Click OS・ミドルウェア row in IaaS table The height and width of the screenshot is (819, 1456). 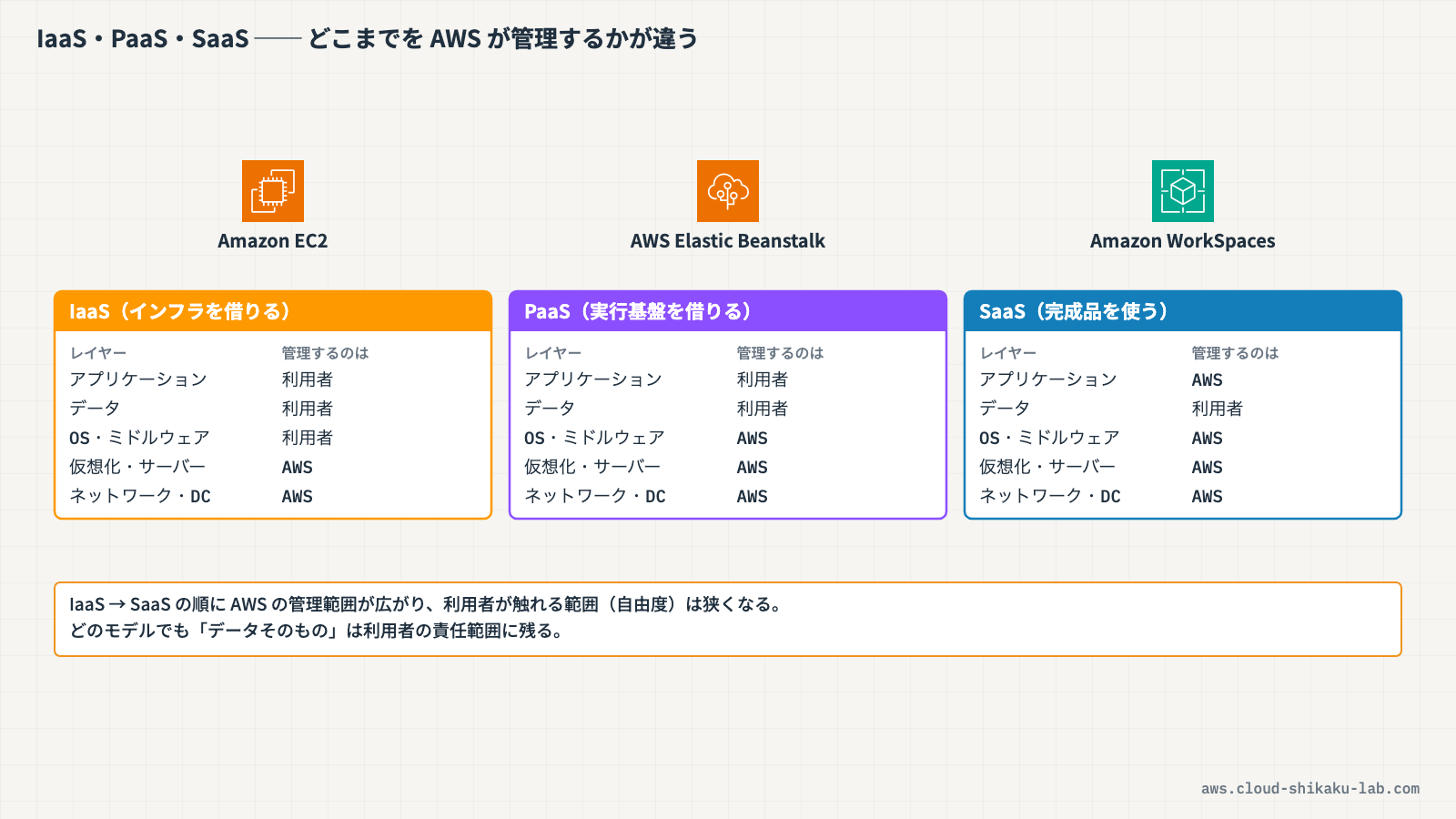pyautogui.click(x=273, y=438)
